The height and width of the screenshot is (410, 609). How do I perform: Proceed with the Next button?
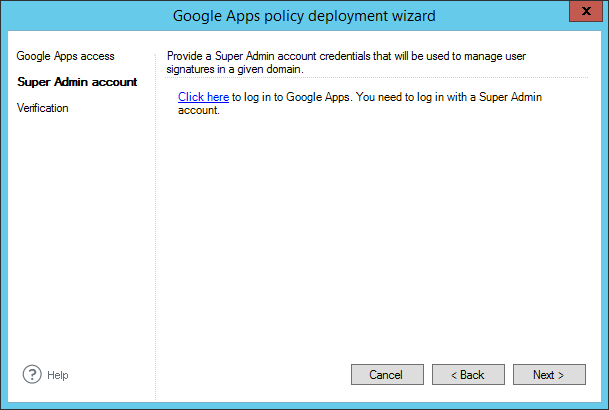[x=549, y=374]
